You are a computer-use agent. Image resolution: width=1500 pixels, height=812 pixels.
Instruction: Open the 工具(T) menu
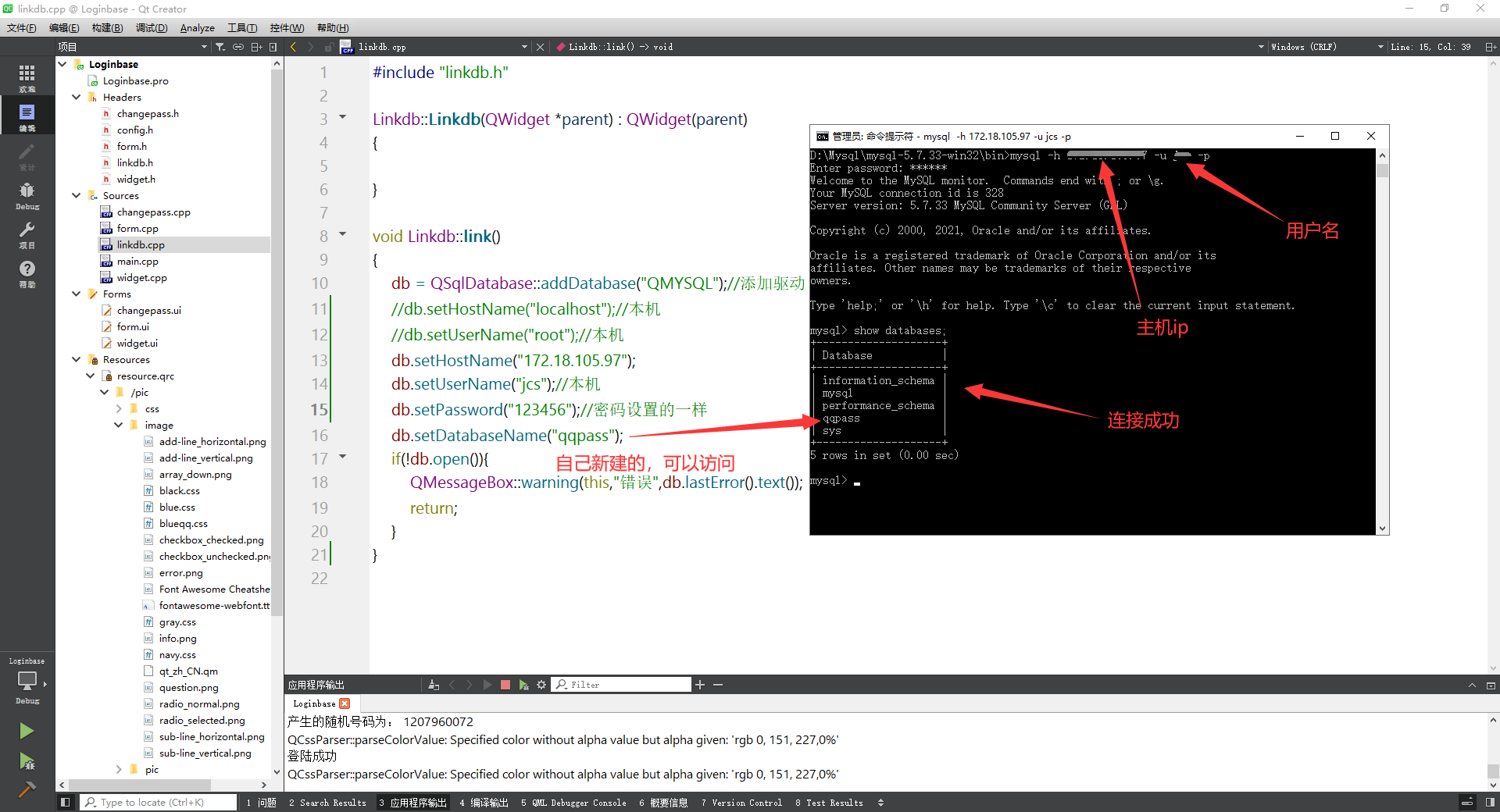coord(242,27)
